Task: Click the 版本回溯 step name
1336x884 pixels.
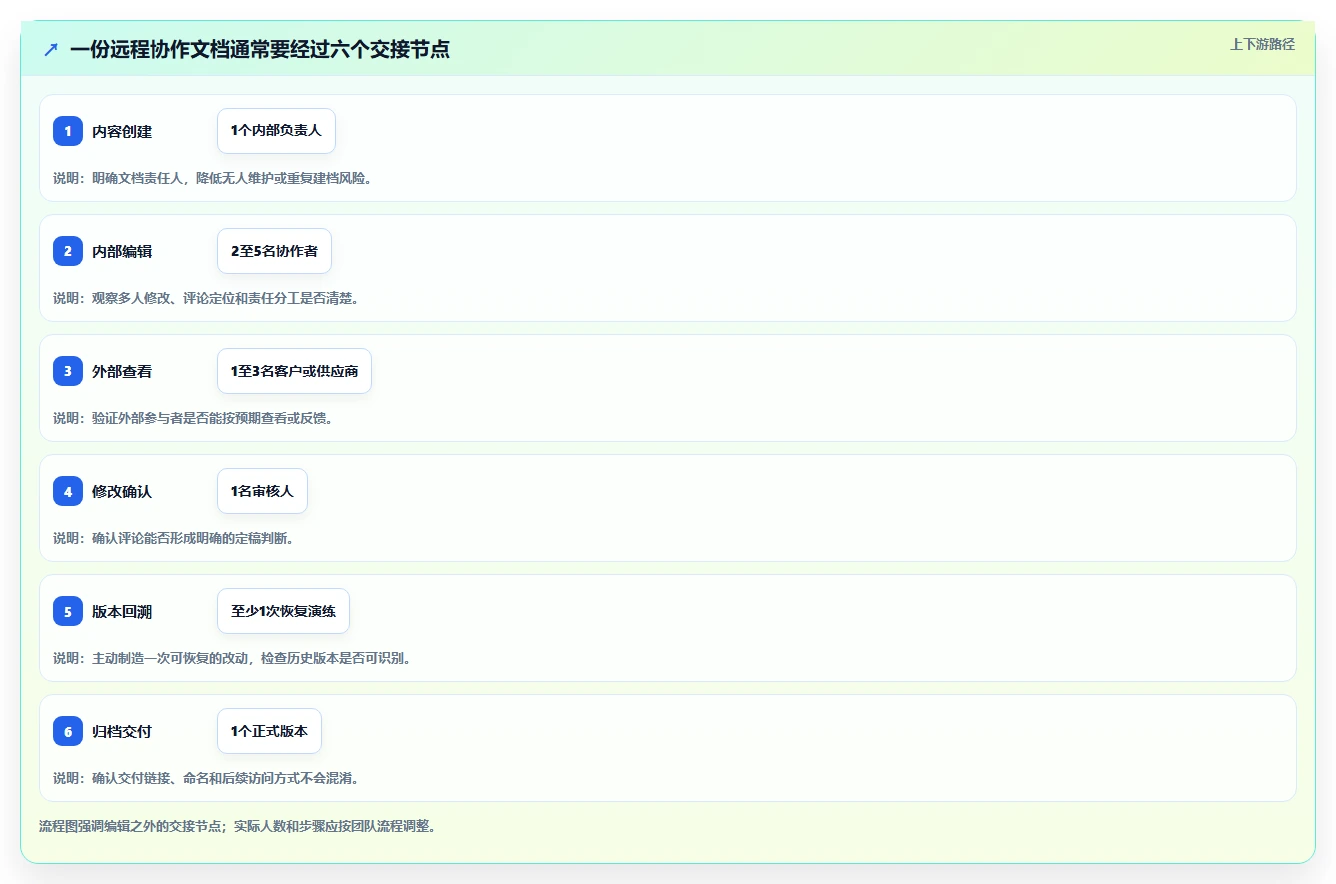Action: pos(122,611)
